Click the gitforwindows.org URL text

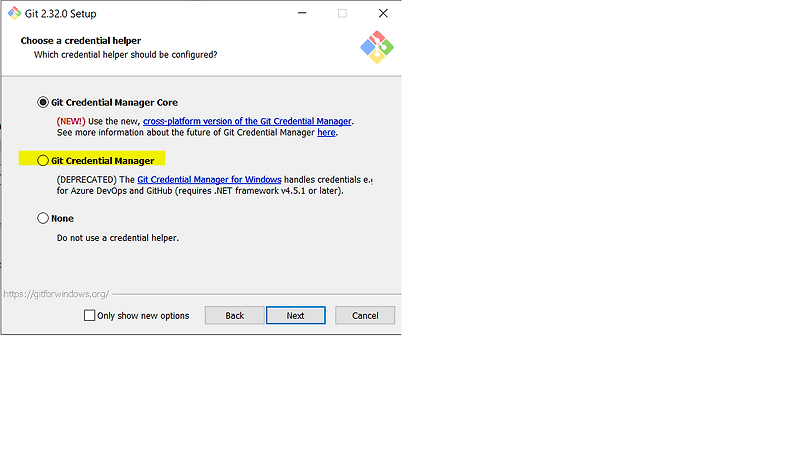(56, 294)
